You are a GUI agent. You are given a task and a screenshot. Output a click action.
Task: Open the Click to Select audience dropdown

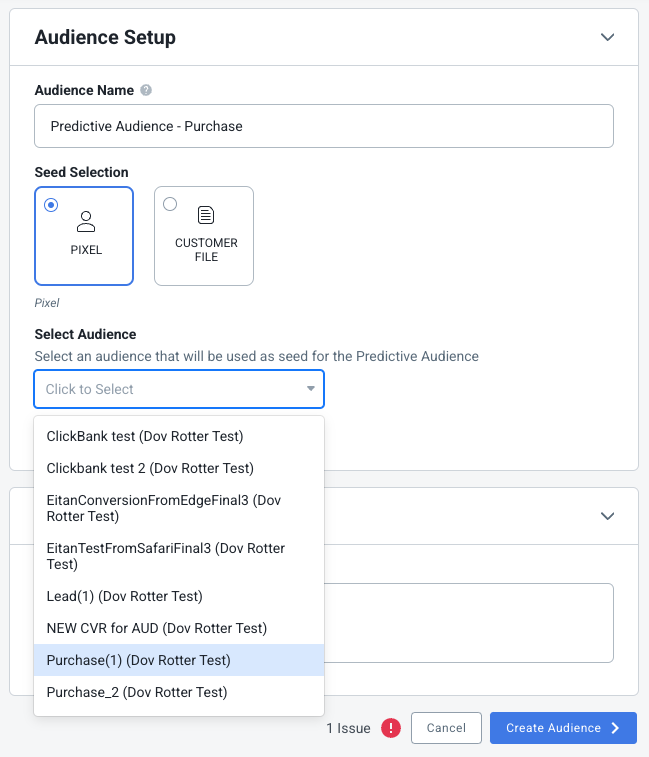tap(179, 389)
